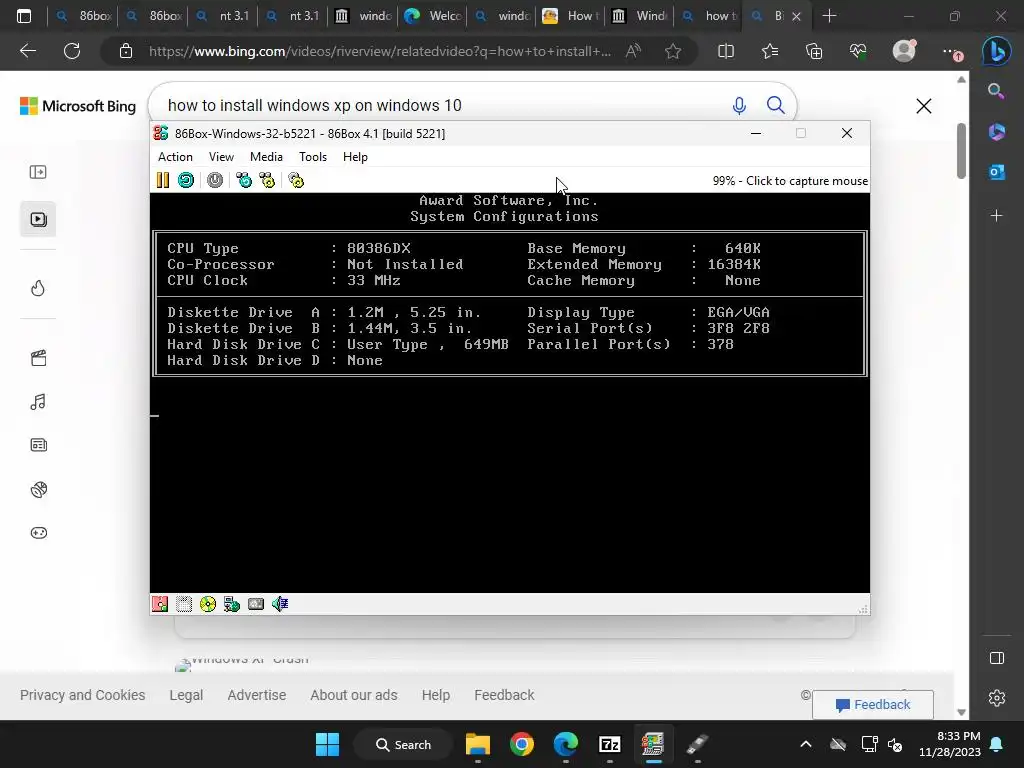Click the Bing search query field
The width and height of the screenshot is (1024, 768).
pyautogui.click(x=444, y=105)
